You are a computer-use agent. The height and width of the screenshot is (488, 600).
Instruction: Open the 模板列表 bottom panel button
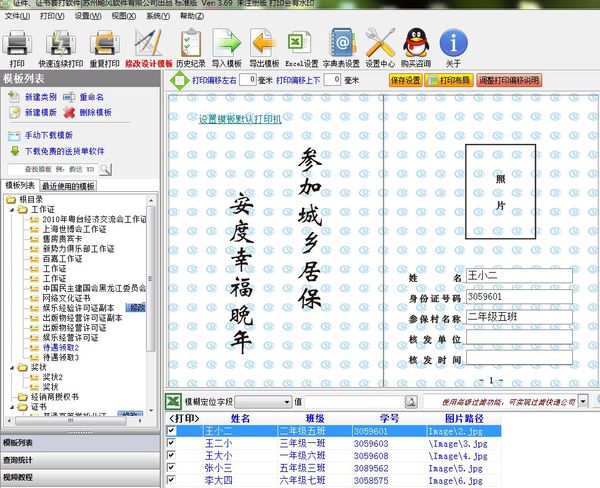pyautogui.click(x=80, y=443)
